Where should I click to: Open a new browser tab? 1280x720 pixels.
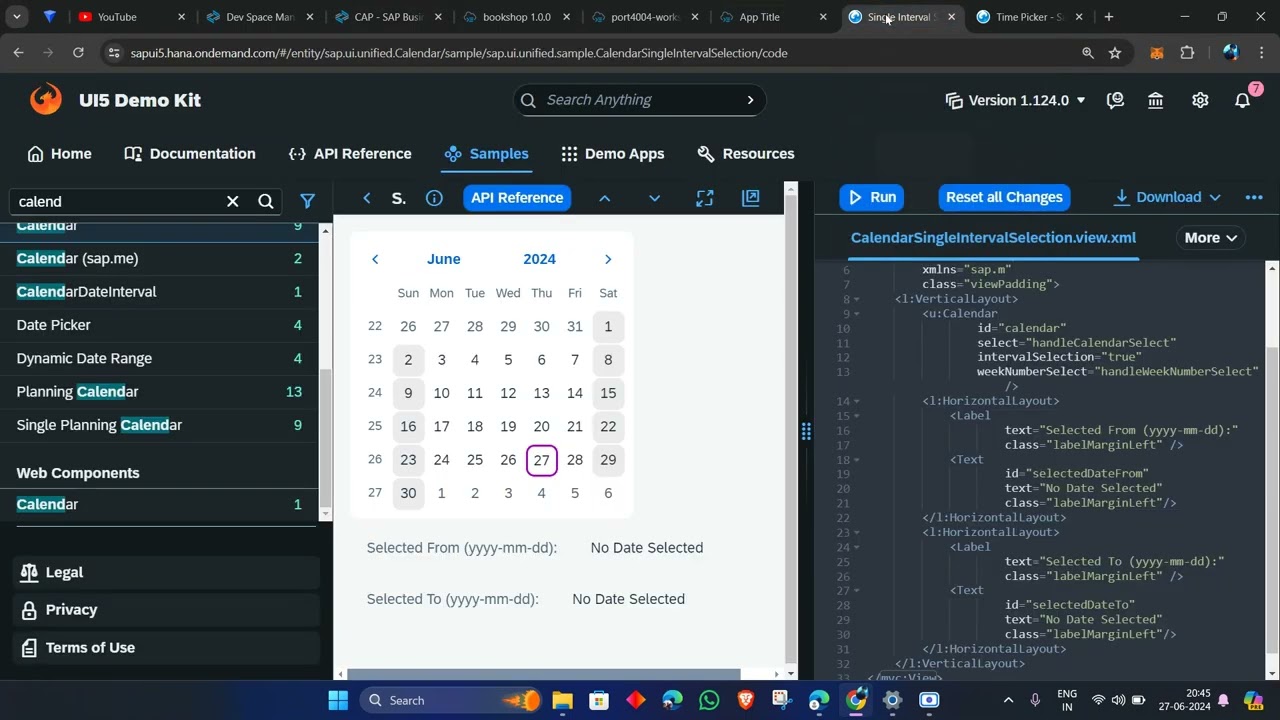click(x=1108, y=17)
